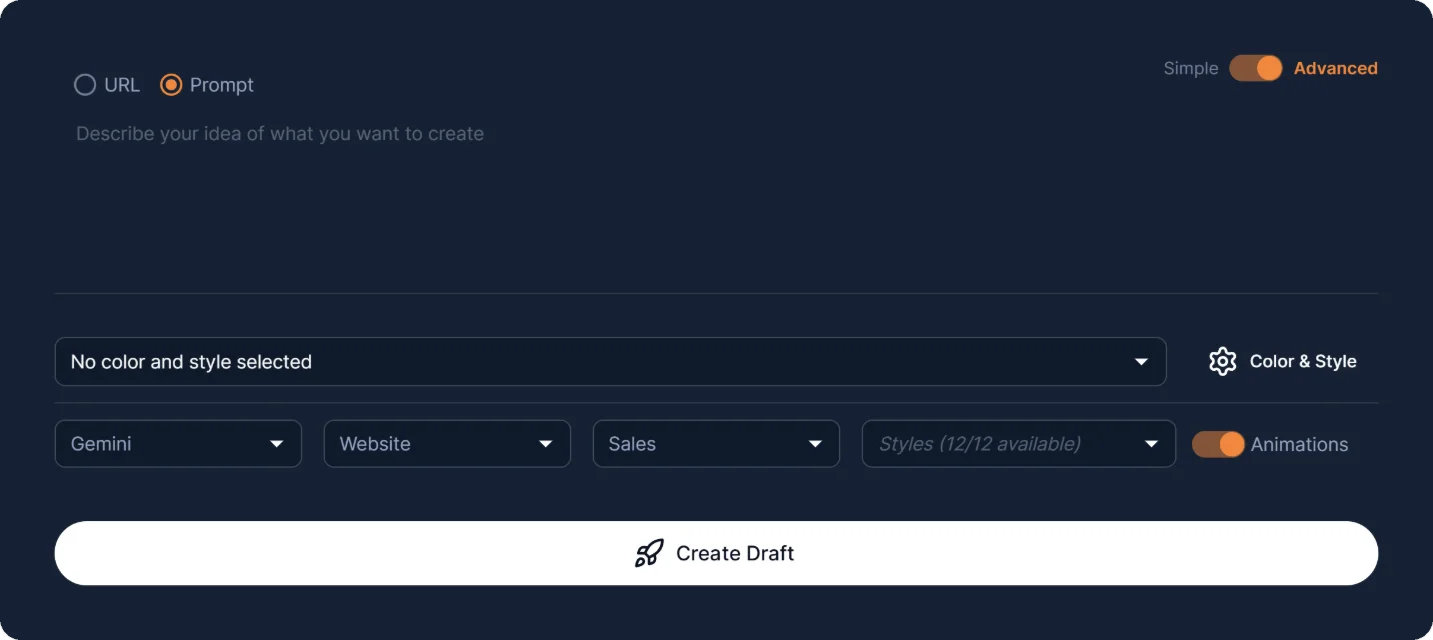Open Color & Style settings
Viewport: 1433px width, 640px height.
pyautogui.click(x=1282, y=362)
